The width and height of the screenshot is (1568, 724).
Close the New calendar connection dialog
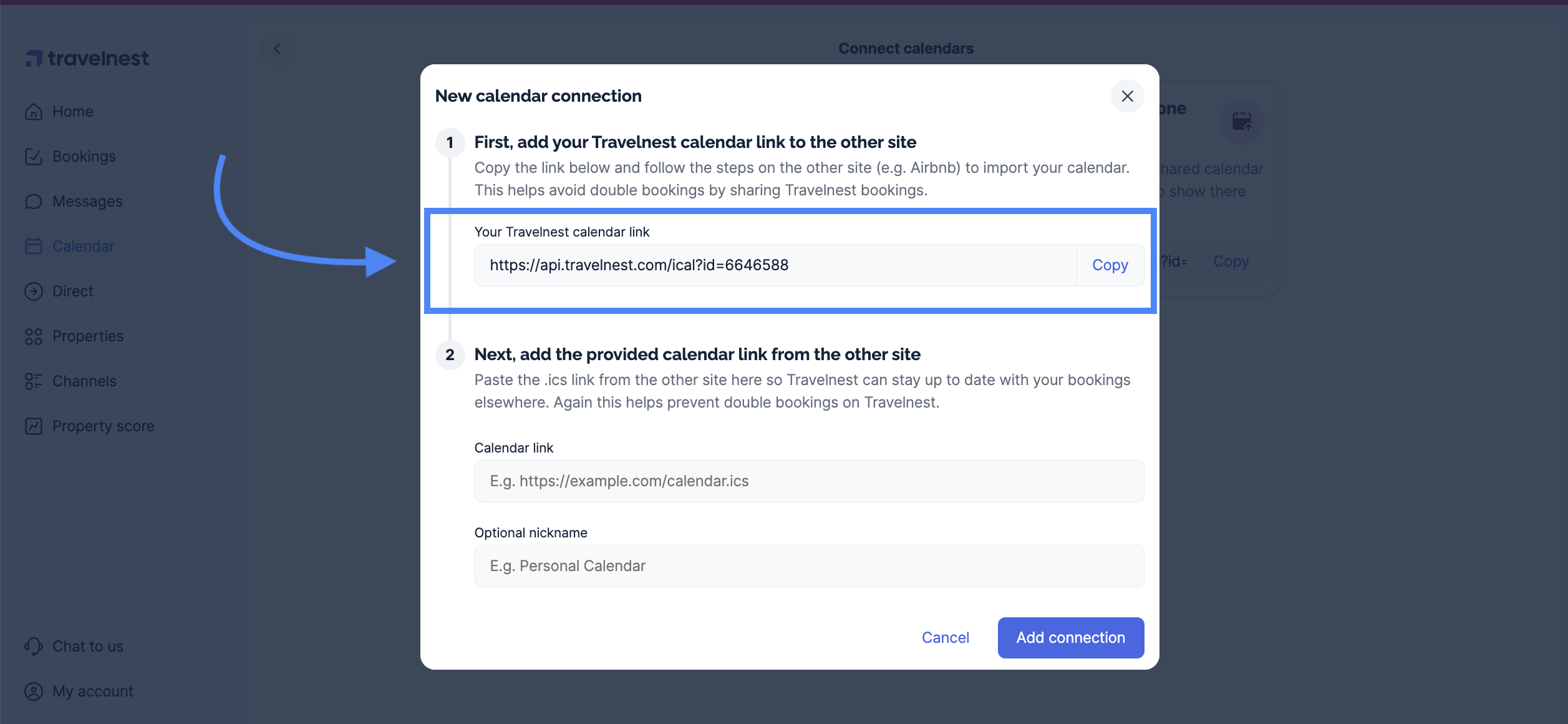(x=1127, y=96)
